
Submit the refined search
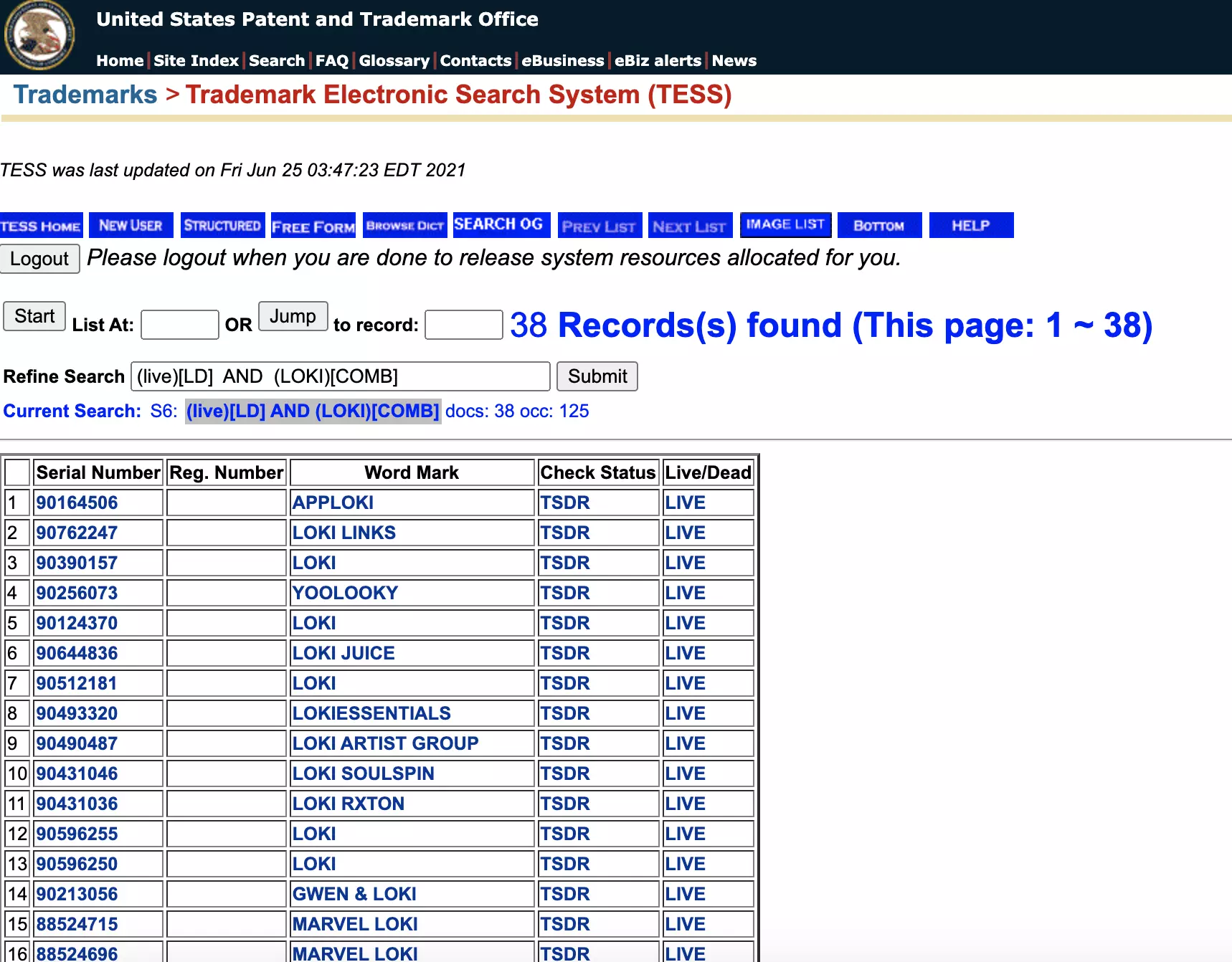tap(597, 376)
